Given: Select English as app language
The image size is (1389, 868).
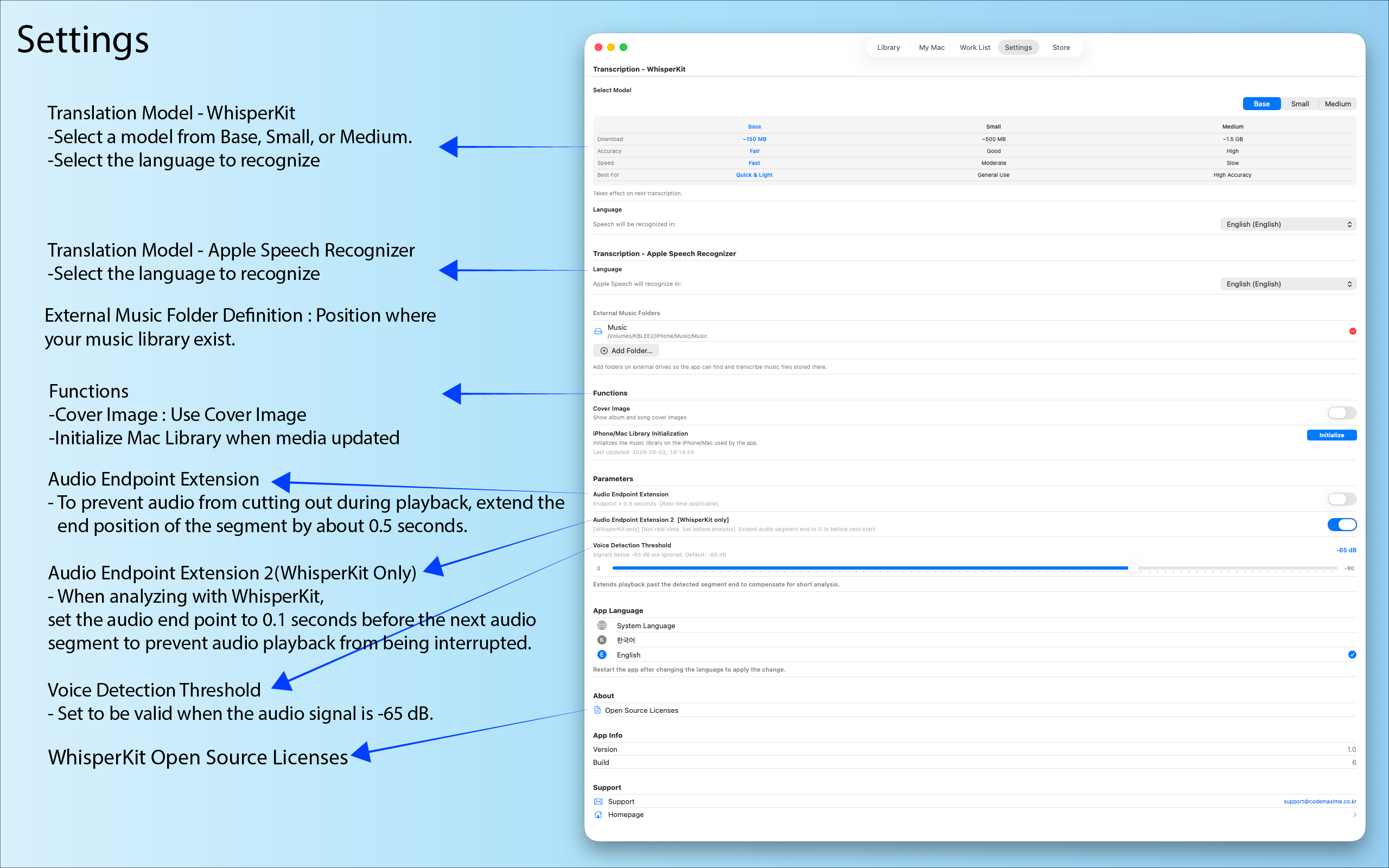Looking at the screenshot, I should [974, 655].
